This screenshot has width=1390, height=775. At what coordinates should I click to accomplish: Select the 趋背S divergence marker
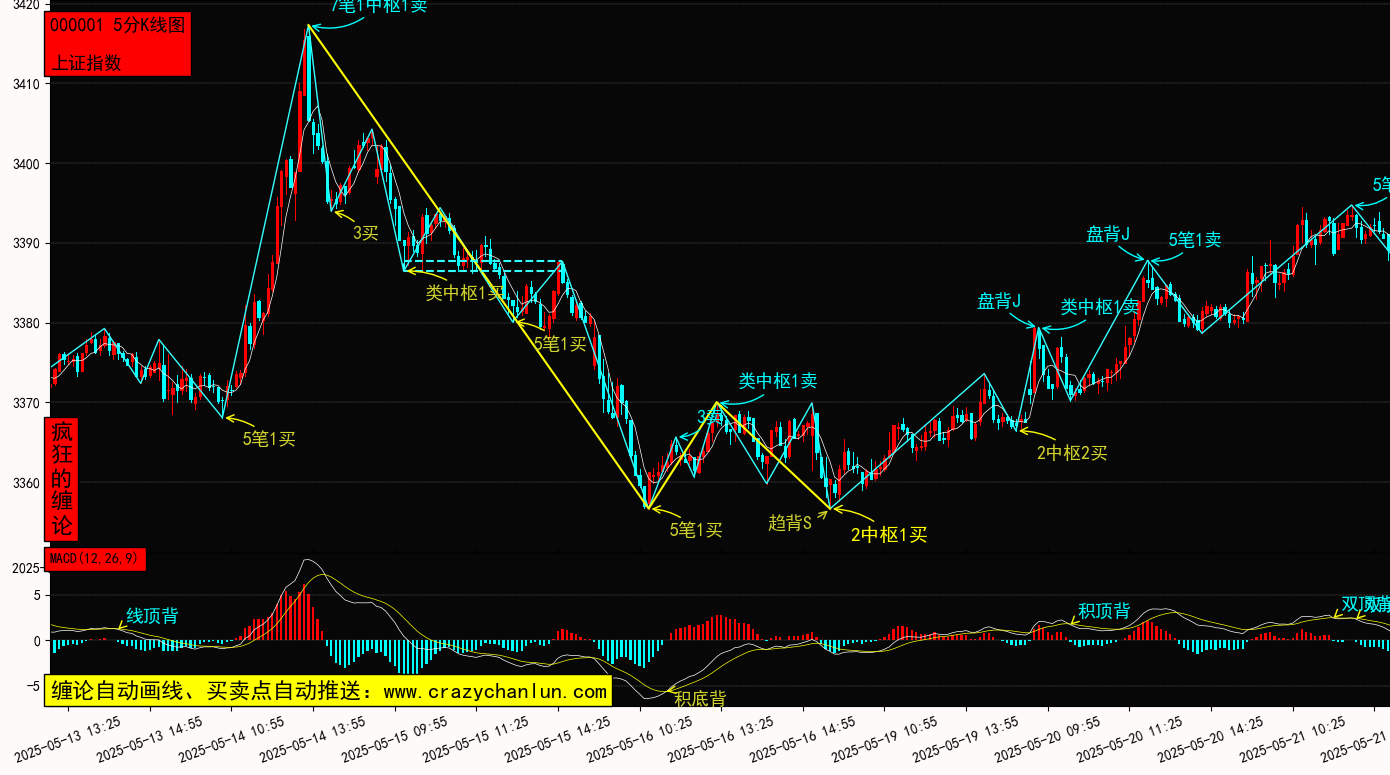(x=789, y=522)
